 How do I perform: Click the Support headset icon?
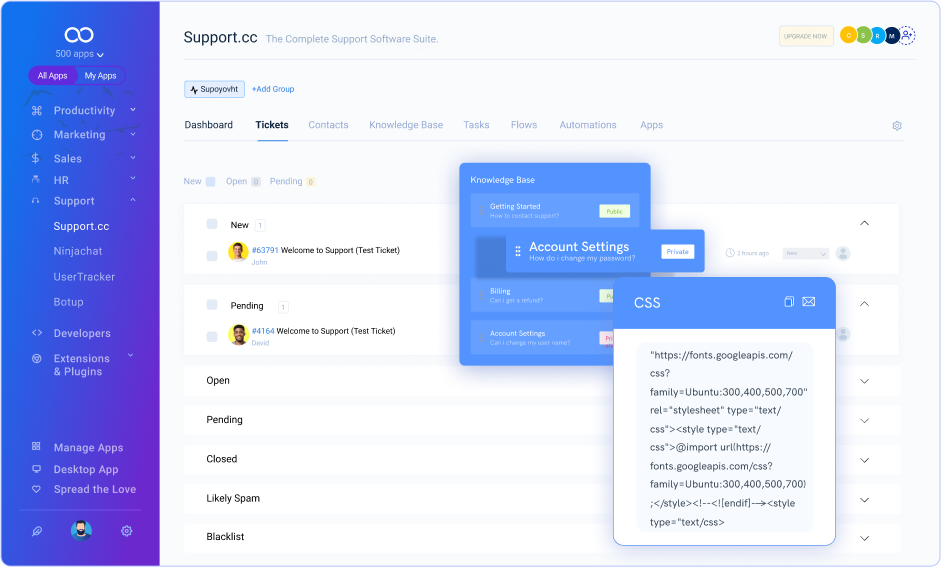(x=35, y=200)
